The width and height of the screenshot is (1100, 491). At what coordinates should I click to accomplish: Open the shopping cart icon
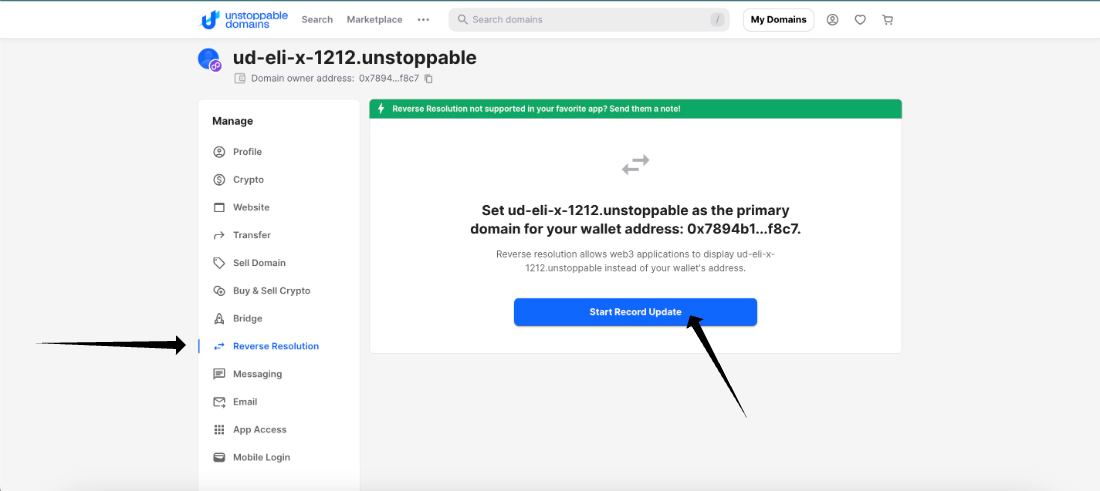click(x=887, y=20)
